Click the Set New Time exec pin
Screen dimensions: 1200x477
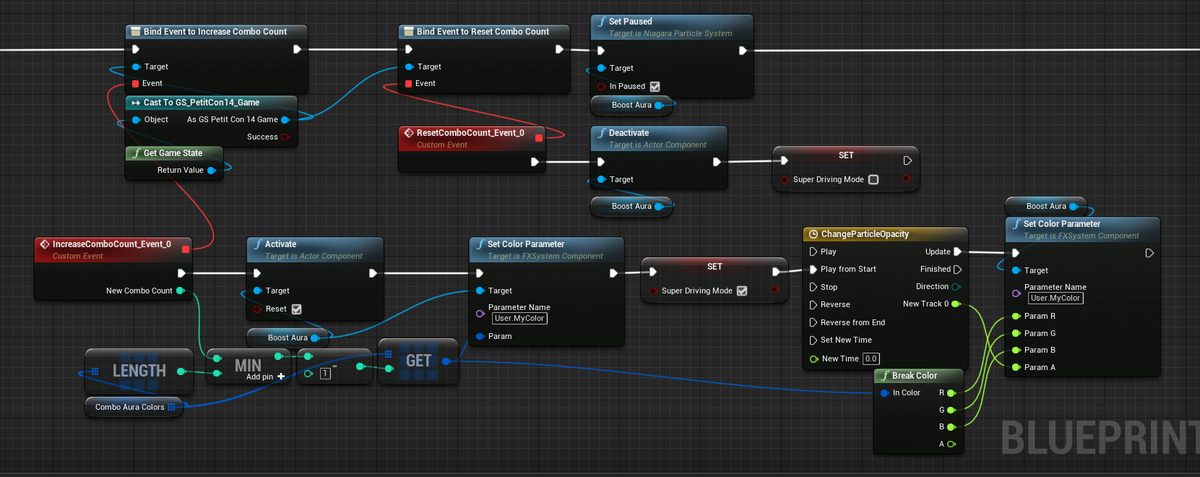tap(813, 339)
